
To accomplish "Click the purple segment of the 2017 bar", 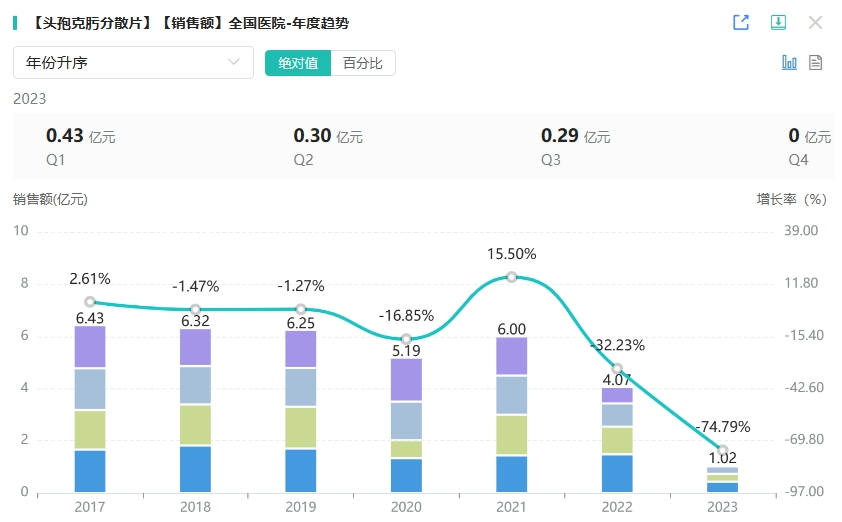I will click(90, 347).
